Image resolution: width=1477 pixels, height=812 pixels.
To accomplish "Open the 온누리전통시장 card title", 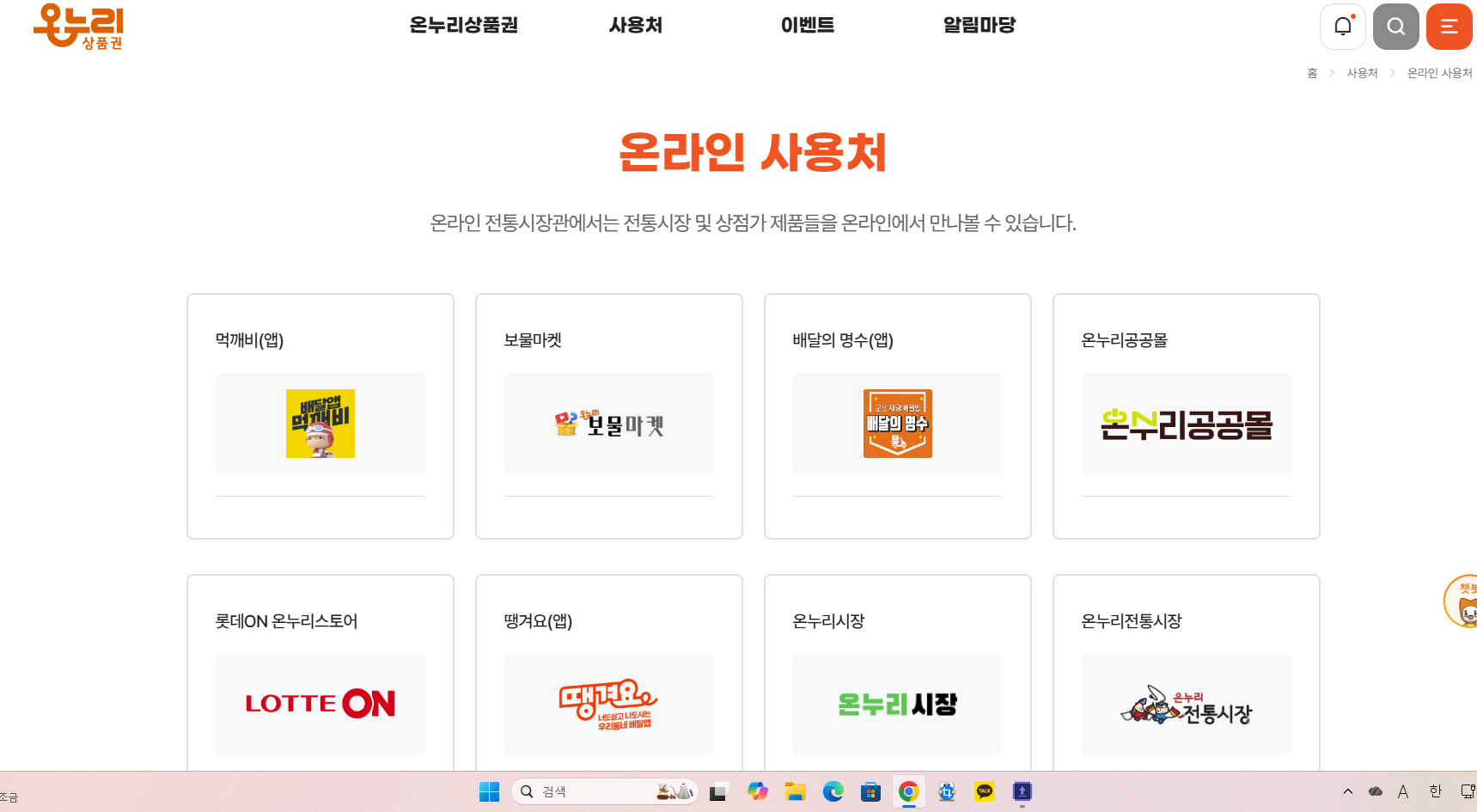I will 1132,621.
